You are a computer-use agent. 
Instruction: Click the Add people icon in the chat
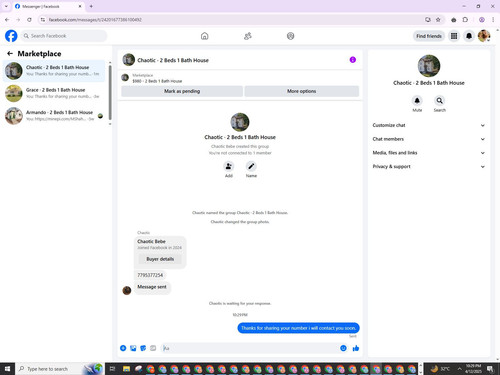229,166
